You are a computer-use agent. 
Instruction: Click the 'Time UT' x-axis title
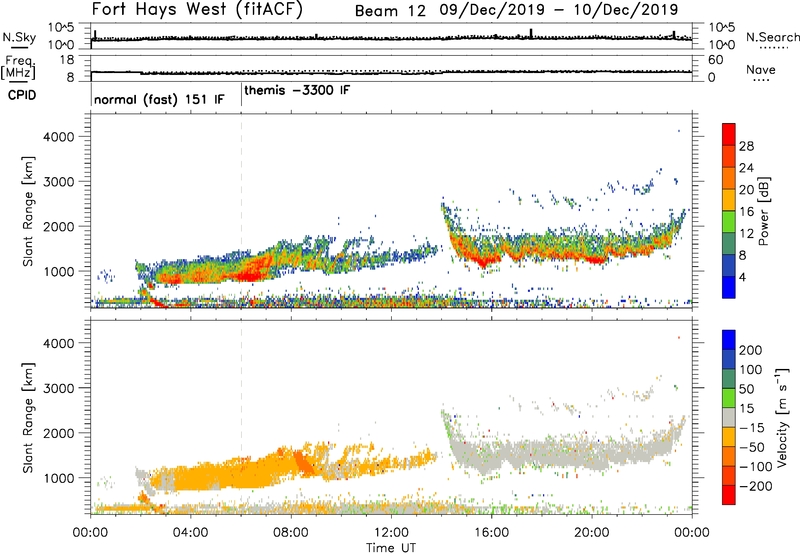[x=391, y=548]
